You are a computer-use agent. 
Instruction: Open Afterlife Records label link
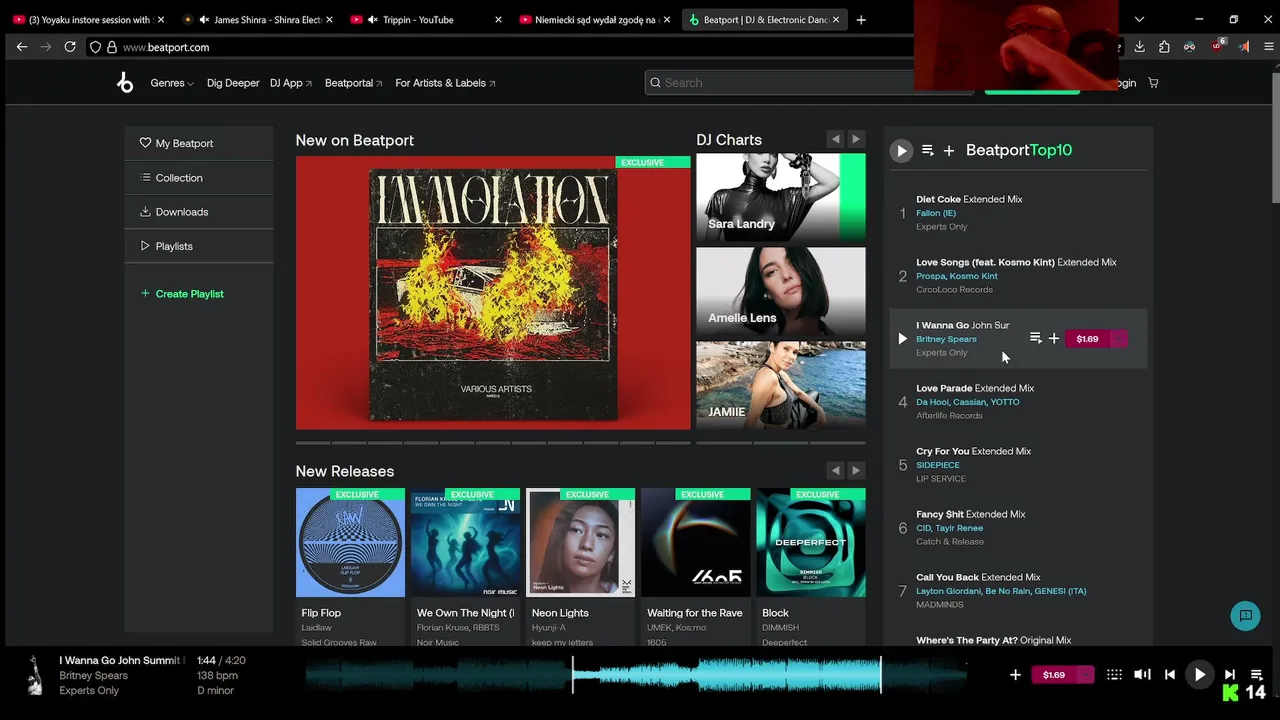pyautogui.click(x=949, y=415)
